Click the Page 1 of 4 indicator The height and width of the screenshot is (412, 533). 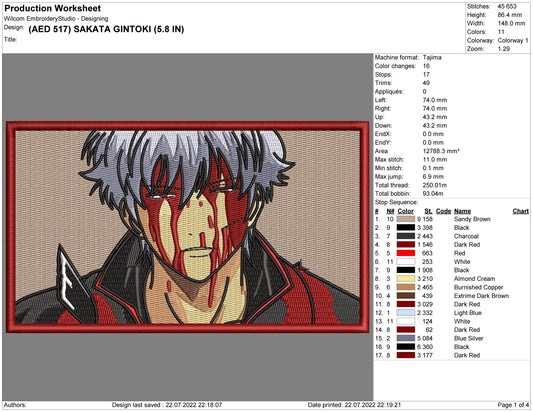tap(513, 405)
